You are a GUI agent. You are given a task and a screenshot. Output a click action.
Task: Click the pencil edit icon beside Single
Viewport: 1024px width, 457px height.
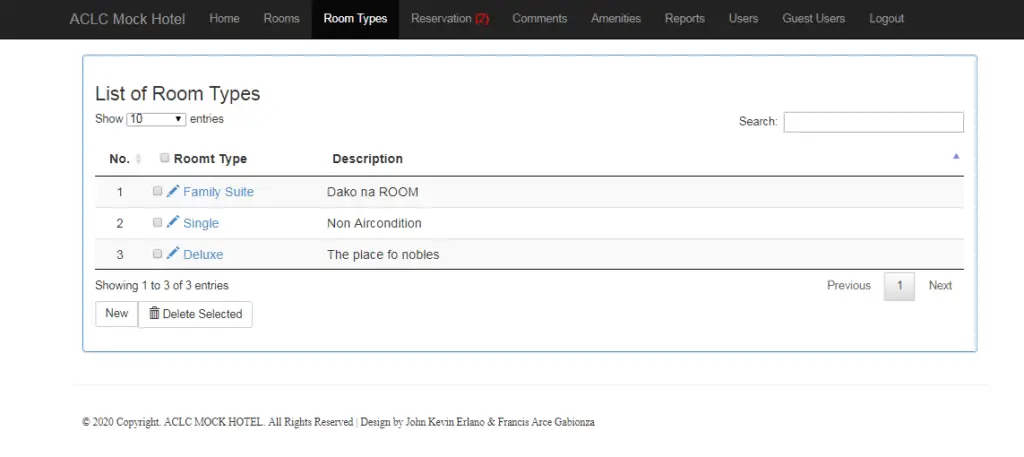pyautogui.click(x=173, y=222)
